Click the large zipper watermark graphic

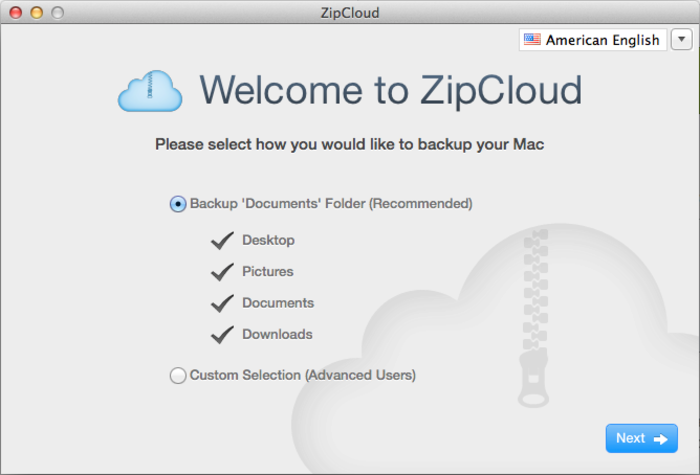pyautogui.click(x=535, y=318)
